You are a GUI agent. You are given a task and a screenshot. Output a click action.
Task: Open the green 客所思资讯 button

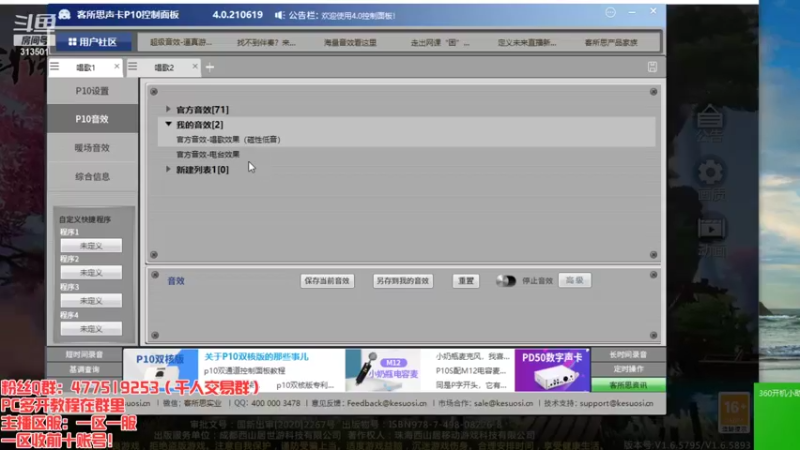click(629, 385)
